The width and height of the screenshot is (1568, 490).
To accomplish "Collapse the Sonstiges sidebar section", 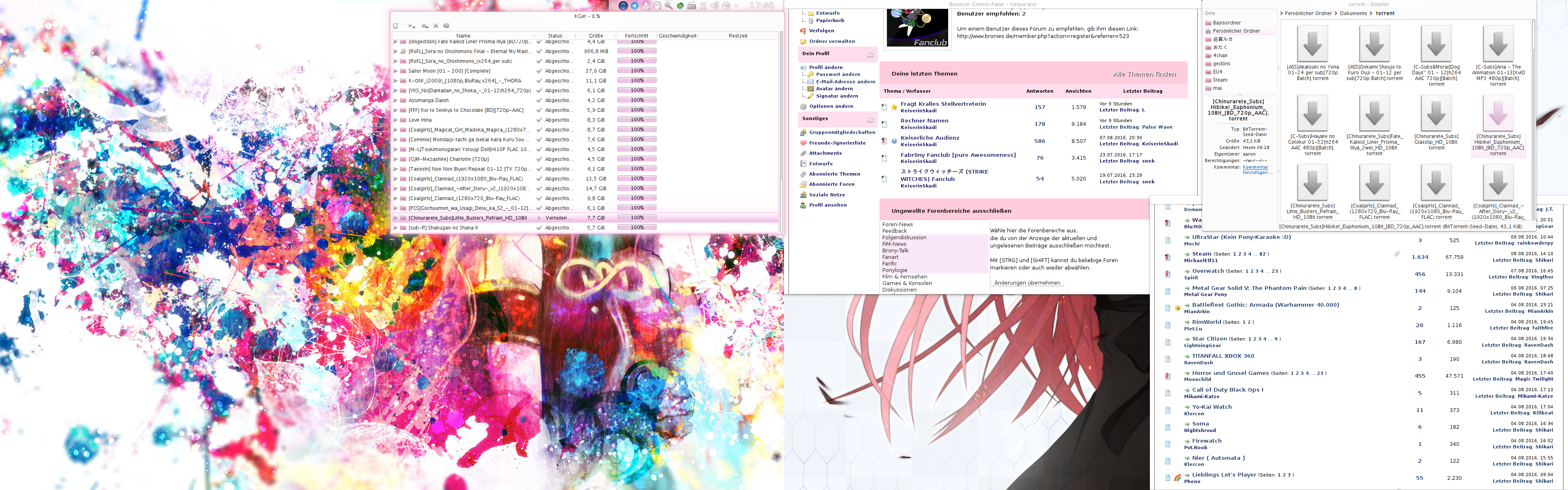I will (x=871, y=120).
